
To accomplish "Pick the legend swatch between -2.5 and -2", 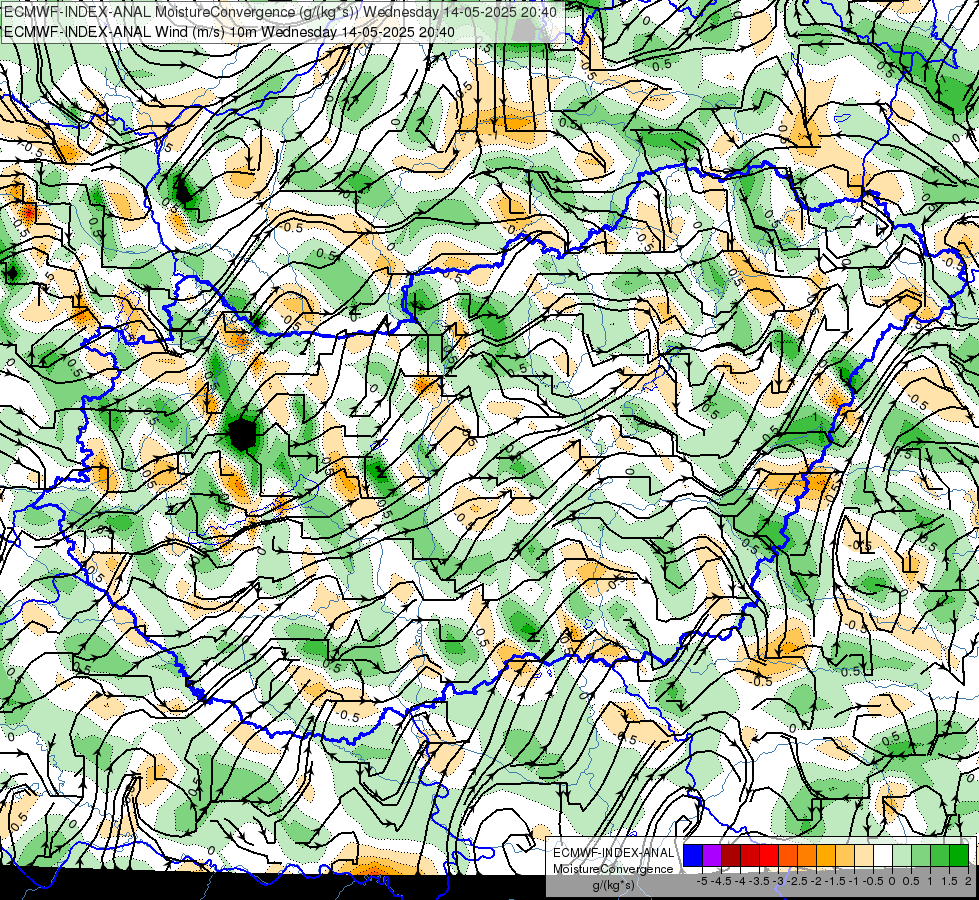I will [x=807, y=855].
